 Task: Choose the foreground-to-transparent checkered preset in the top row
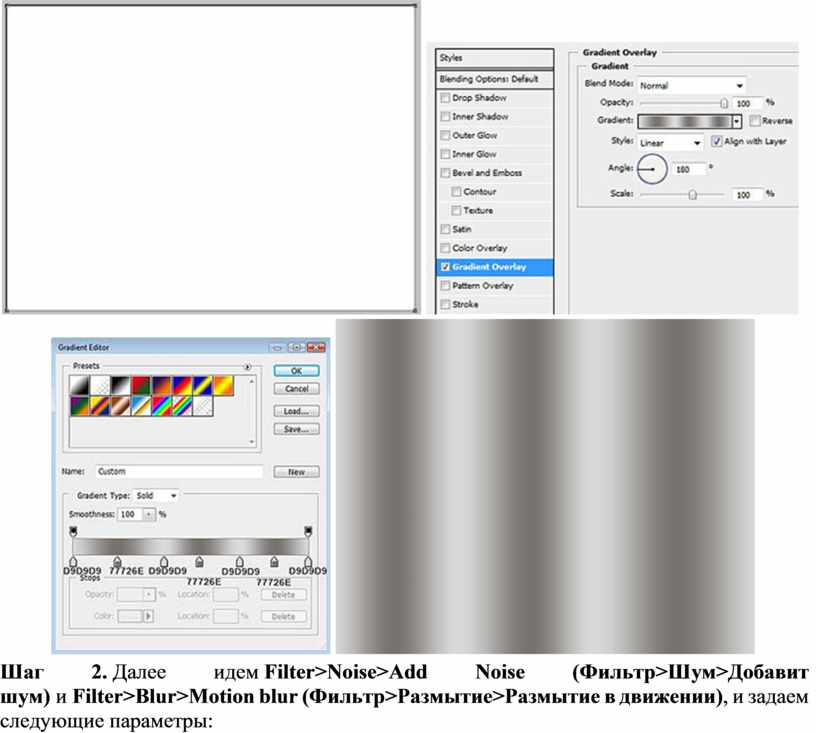coord(100,385)
